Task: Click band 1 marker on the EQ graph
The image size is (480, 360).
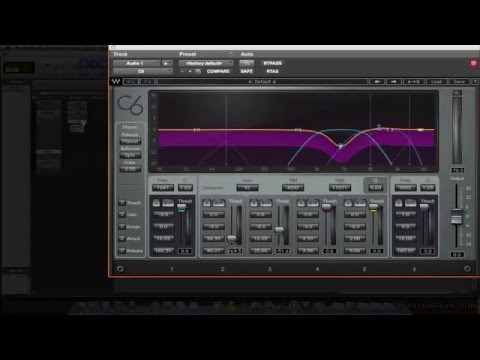Action: pyautogui.click(x=197, y=129)
